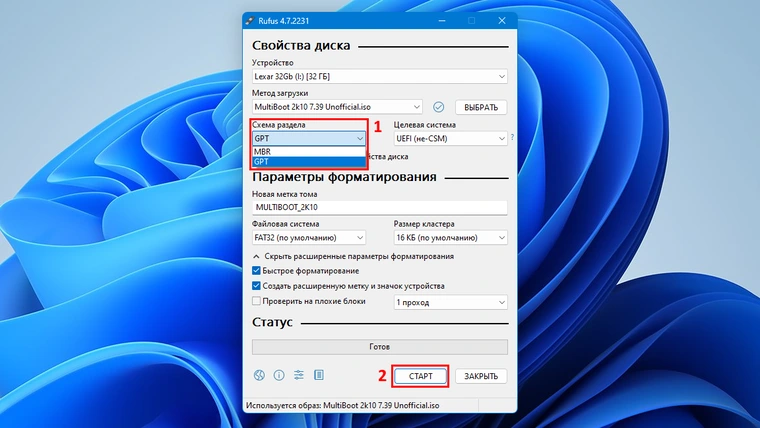Click the help question mark by Целевая система
The width and height of the screenshot is (760, 428).
(x=513, y=137)
